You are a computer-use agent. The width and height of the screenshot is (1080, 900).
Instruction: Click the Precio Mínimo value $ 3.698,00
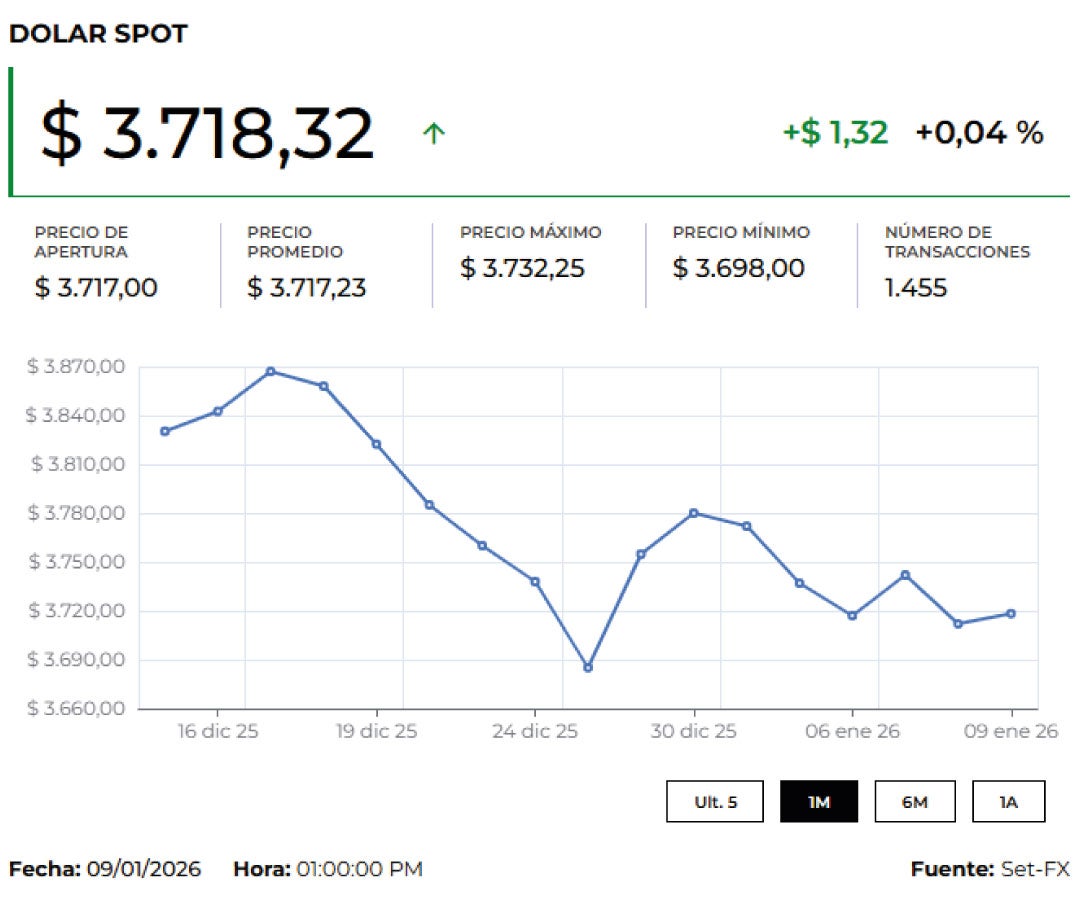pos(738,268)
